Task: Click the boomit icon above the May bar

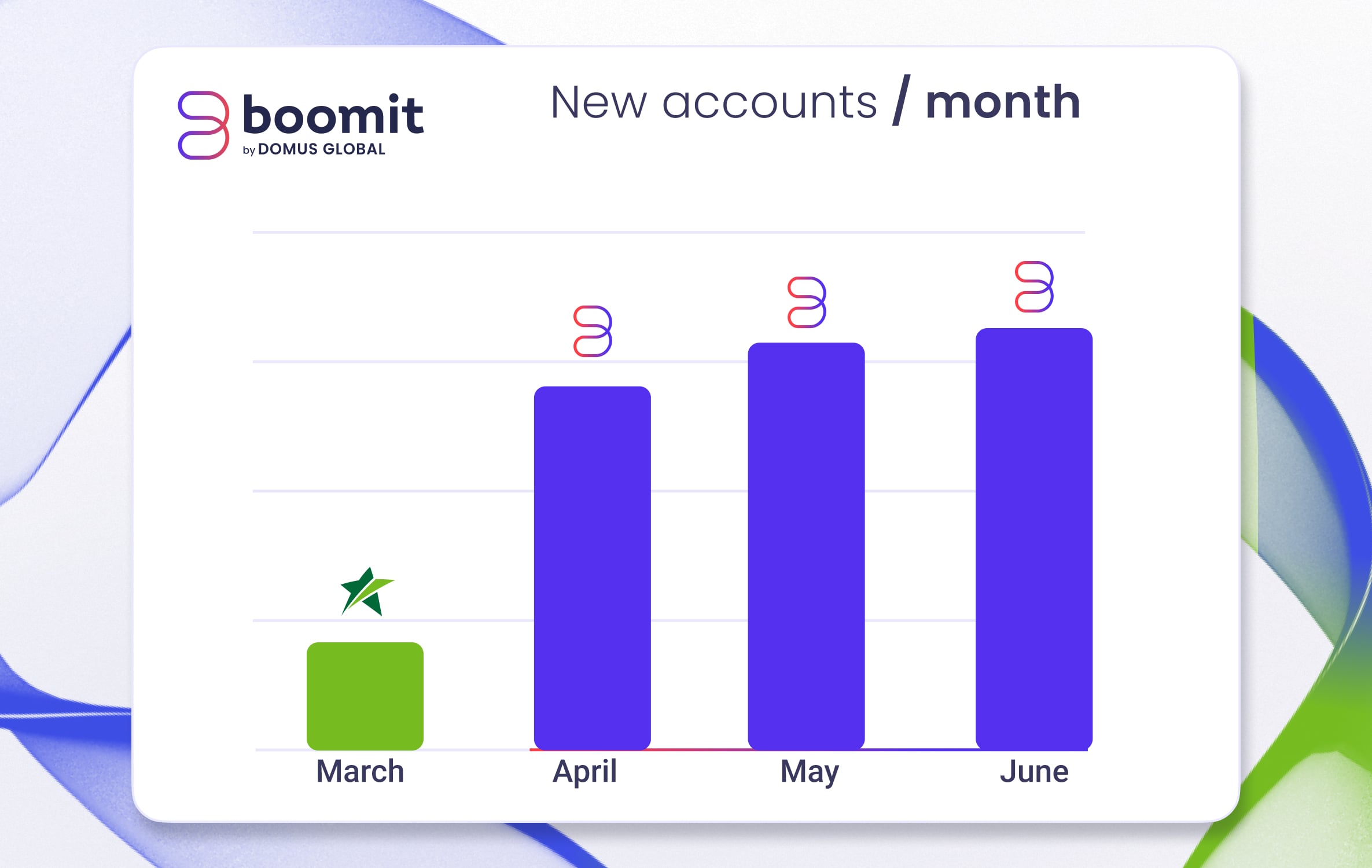Action: pos(807,302)
